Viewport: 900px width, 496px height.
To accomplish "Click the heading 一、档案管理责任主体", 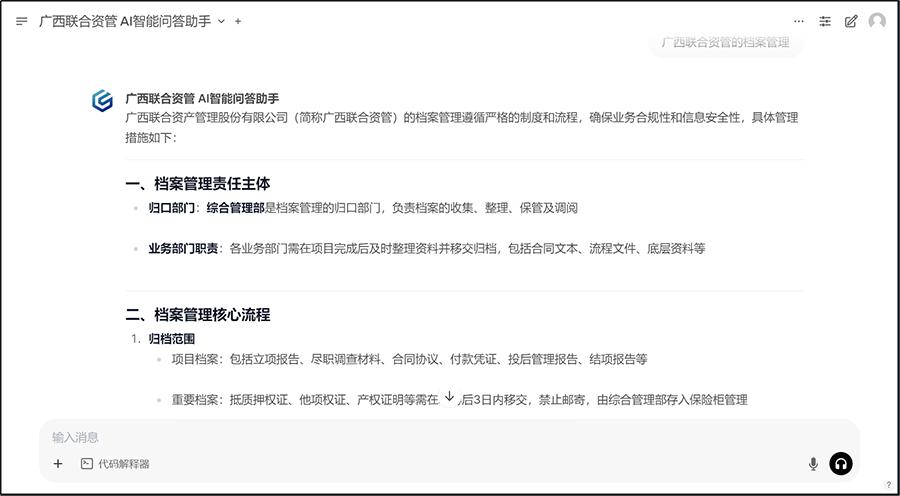I will 198,184.
